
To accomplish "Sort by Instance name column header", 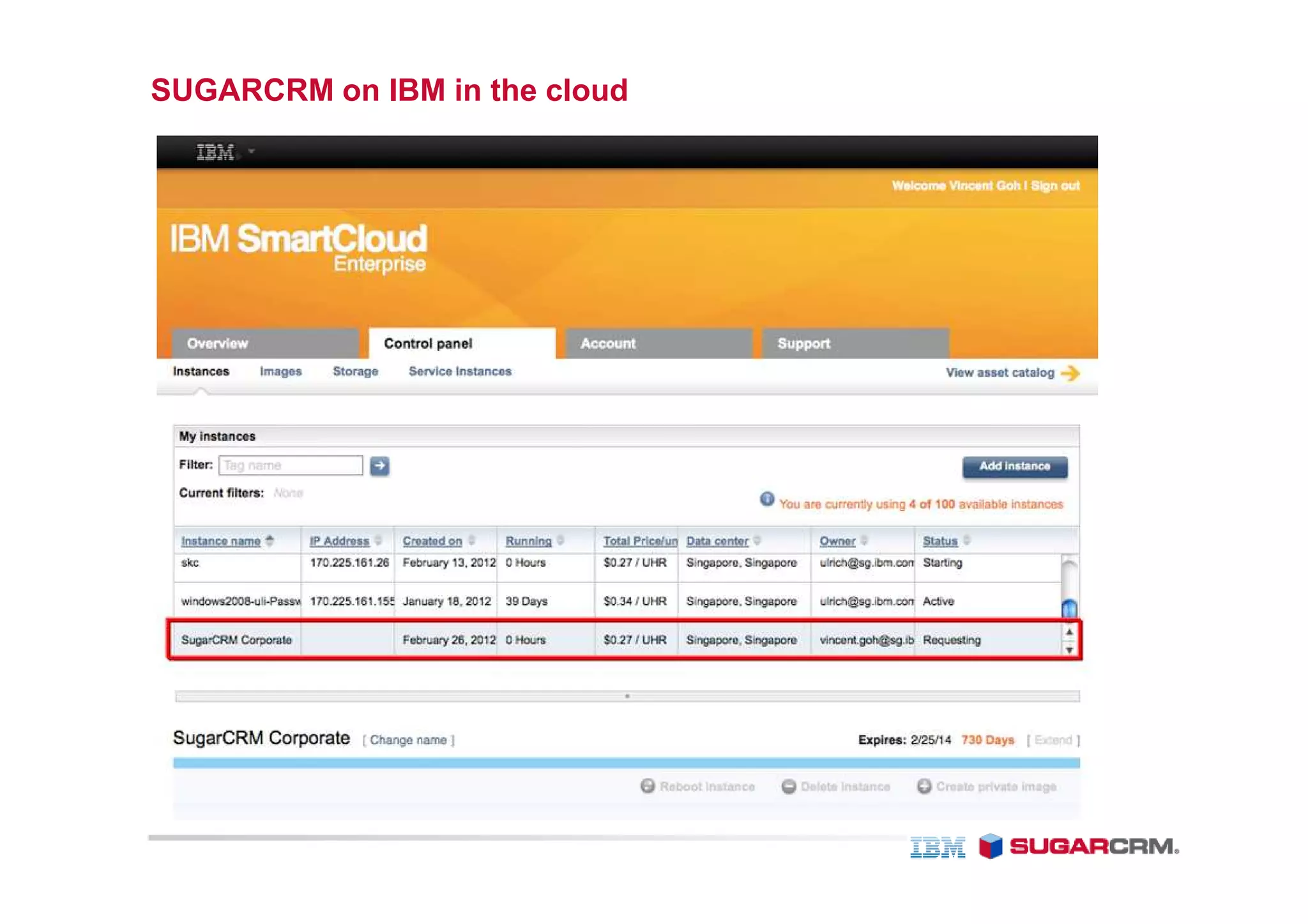I will click(x=220, y=542).
